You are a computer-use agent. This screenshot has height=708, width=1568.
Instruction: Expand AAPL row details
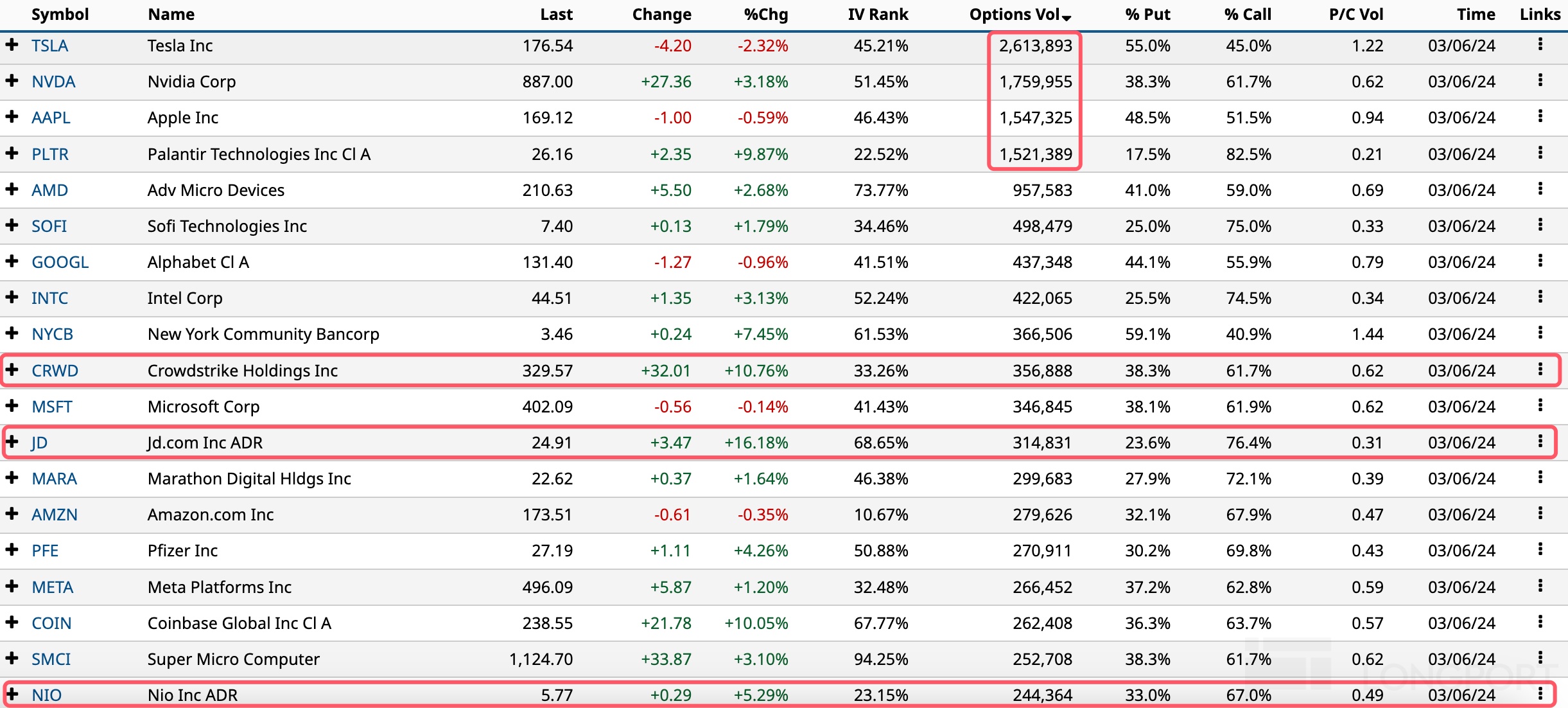pyautogui.click(x=12, y=116)
